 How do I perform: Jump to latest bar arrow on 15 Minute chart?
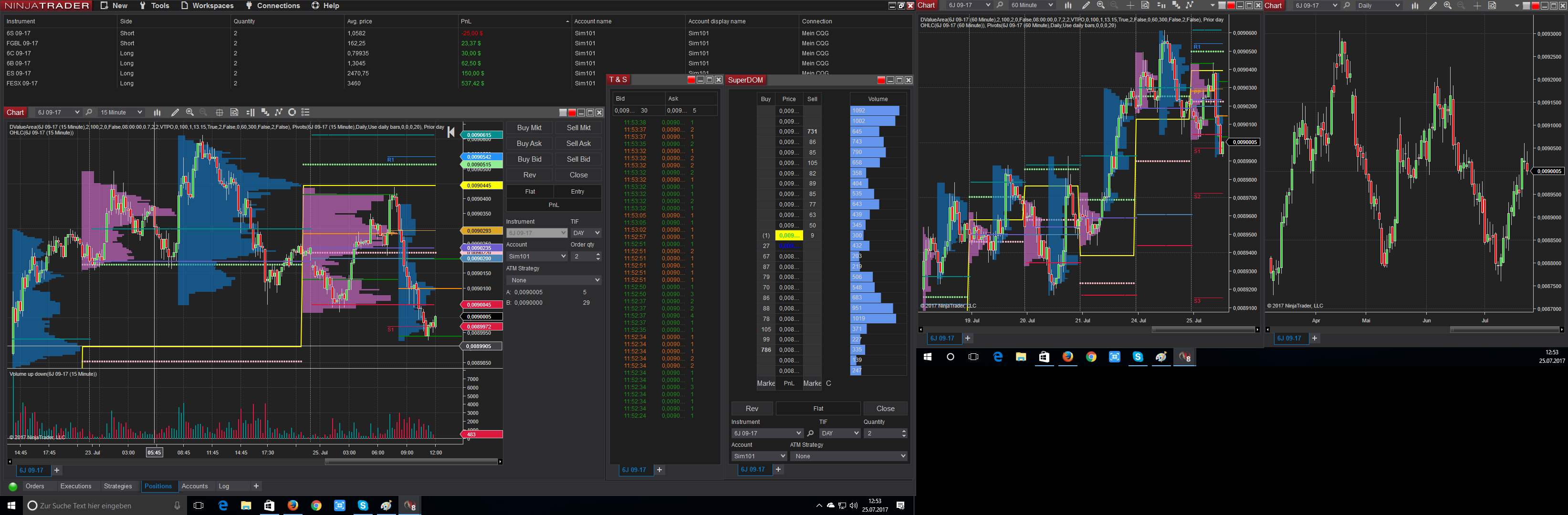pyautogui.click(x=451, y=133)
